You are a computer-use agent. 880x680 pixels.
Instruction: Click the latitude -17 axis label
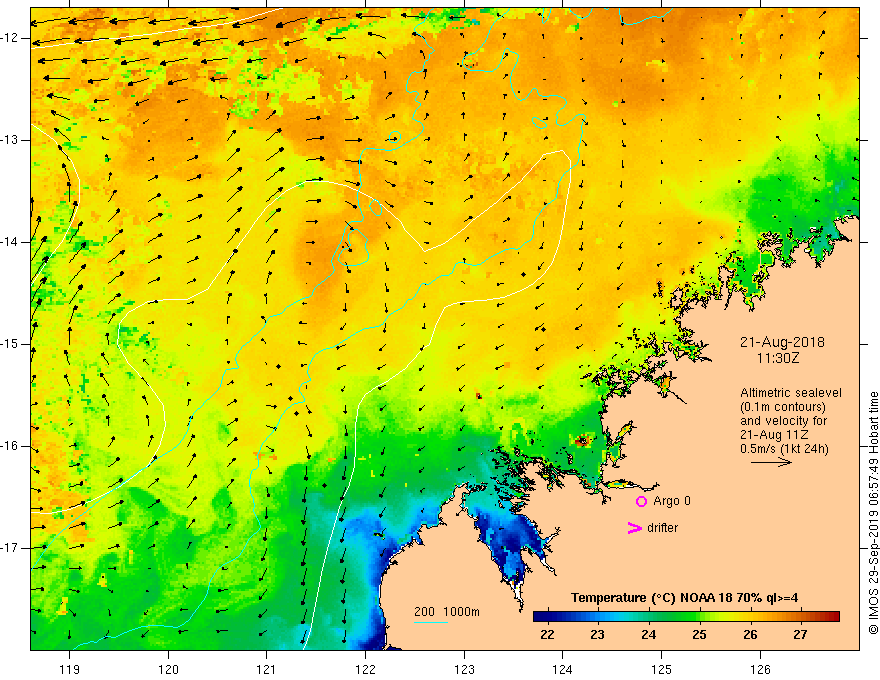(11, 548)
